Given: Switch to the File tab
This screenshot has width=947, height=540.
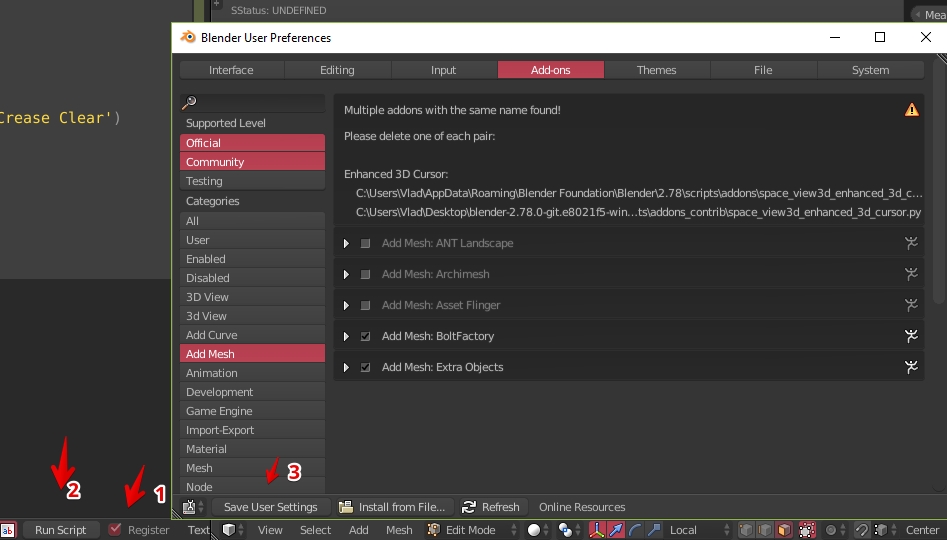Looking at the screenshot, I should (x=763, y=70).
